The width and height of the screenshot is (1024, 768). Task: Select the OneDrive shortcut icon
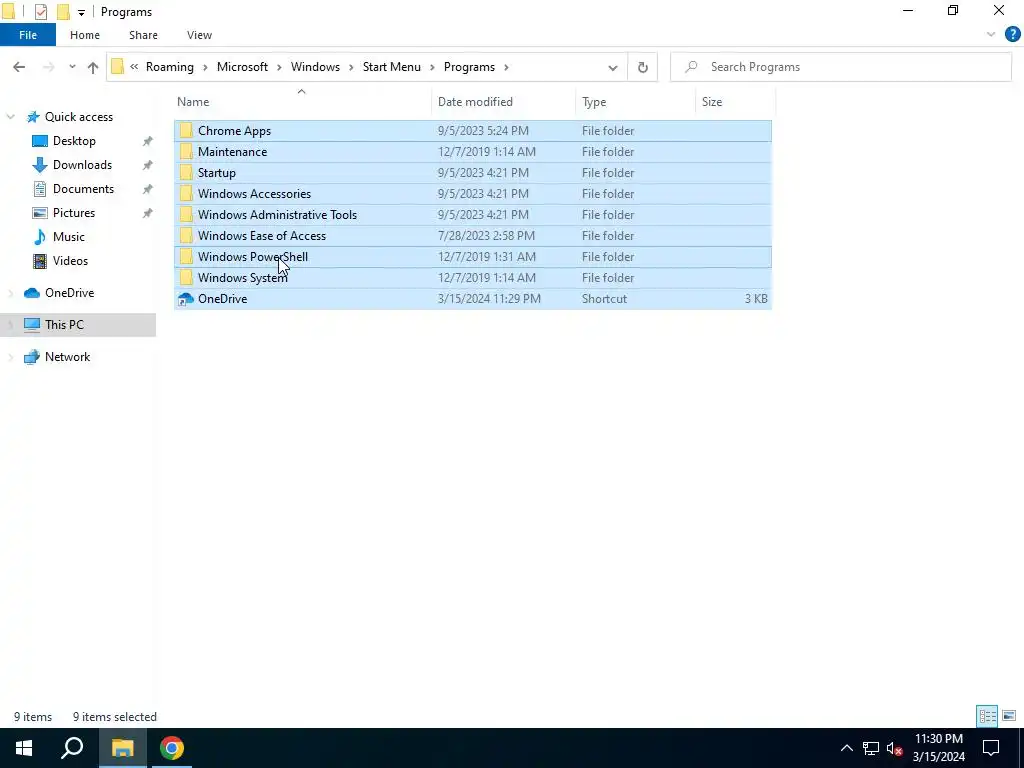(186, 298)
